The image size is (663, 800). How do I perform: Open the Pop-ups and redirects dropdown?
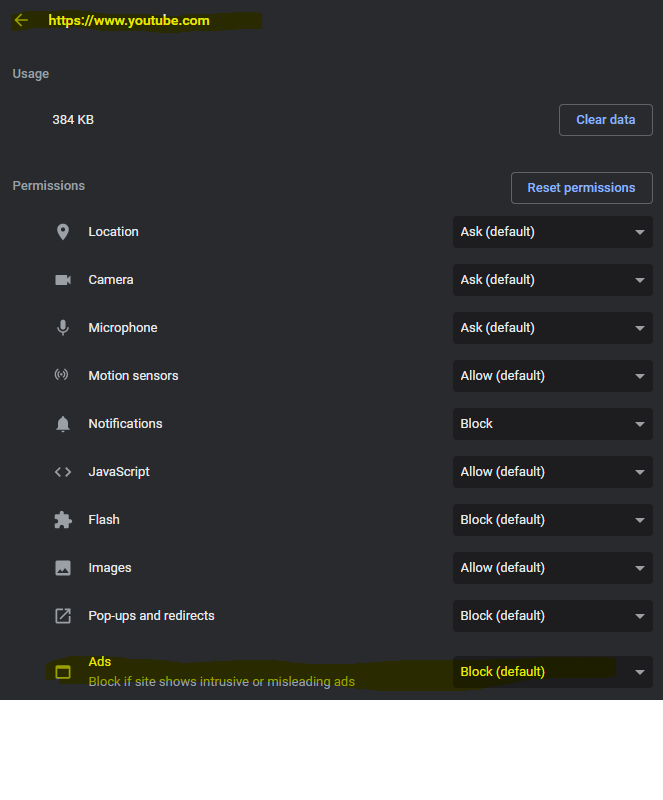pos(552,615)
